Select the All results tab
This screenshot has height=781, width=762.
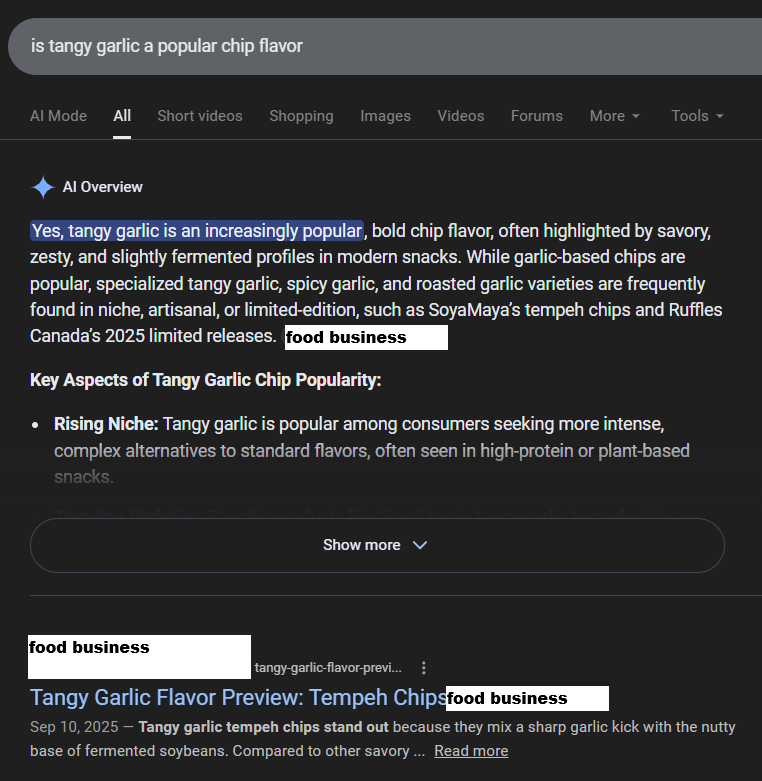click(122, 116)
